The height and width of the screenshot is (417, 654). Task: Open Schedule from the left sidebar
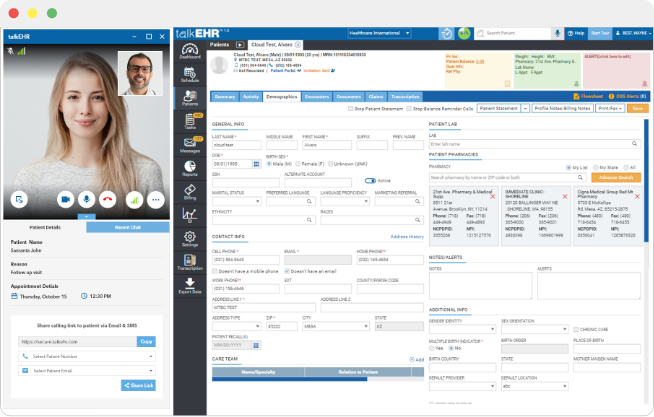coord(190,74)
